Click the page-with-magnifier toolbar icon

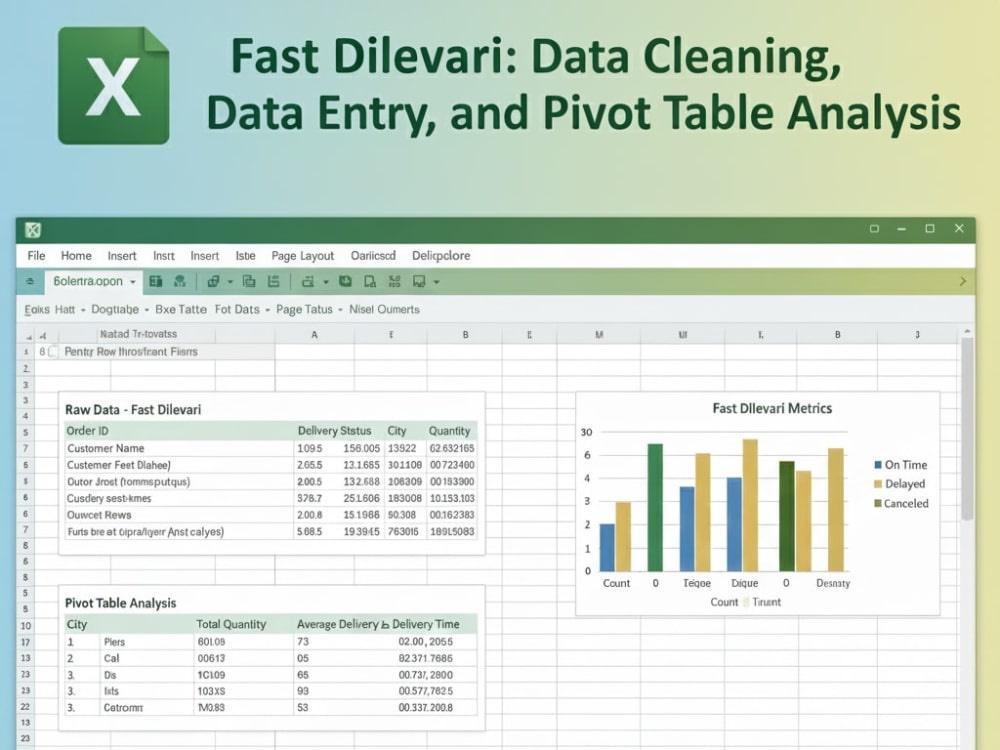tap(370, 281)
